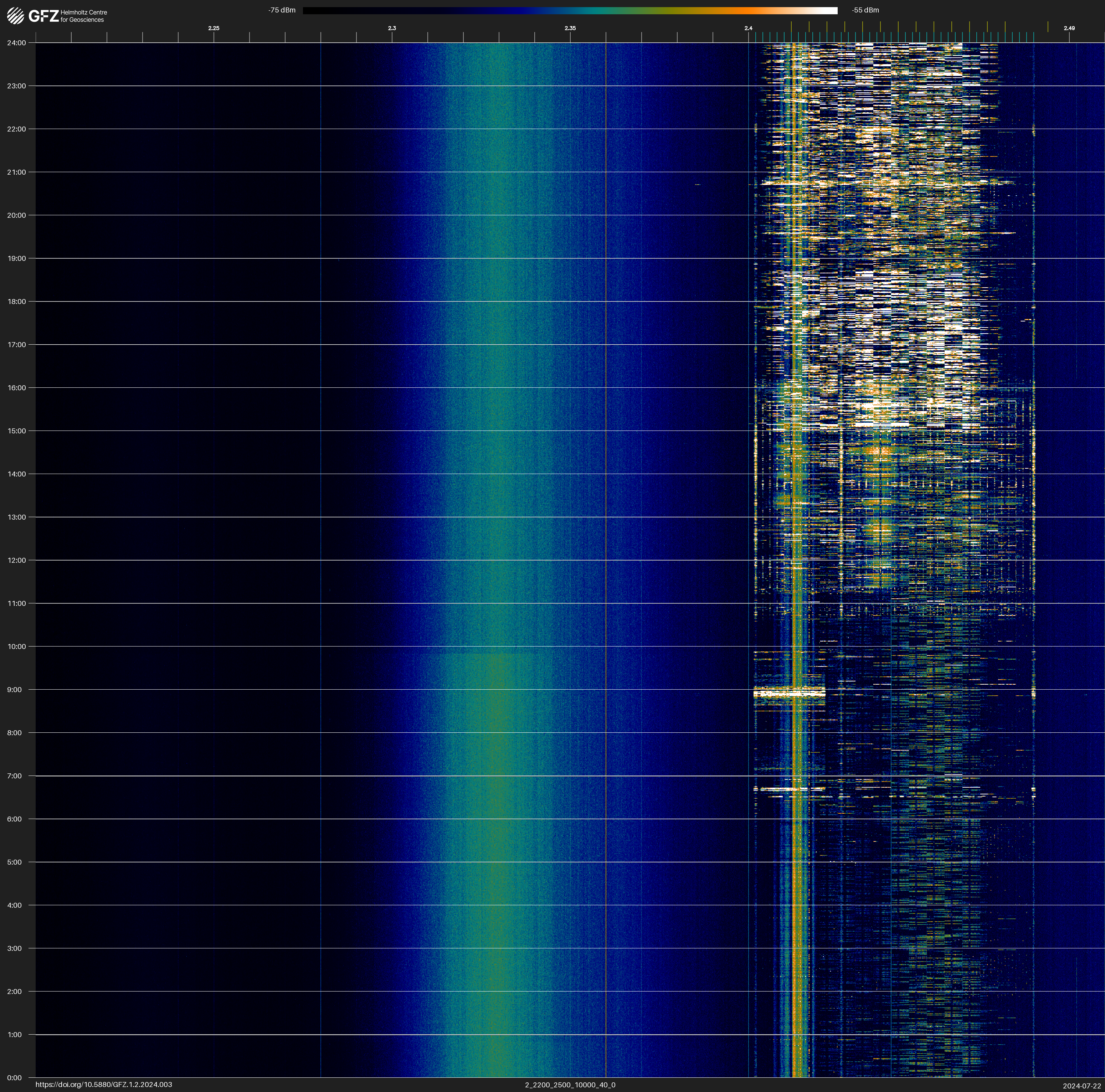Image resolution: width=1105 pixels, height=1092 pixels.
Task: Click the 12:00 time axis label
Action: pyautogui.click(x=17, y=560)
